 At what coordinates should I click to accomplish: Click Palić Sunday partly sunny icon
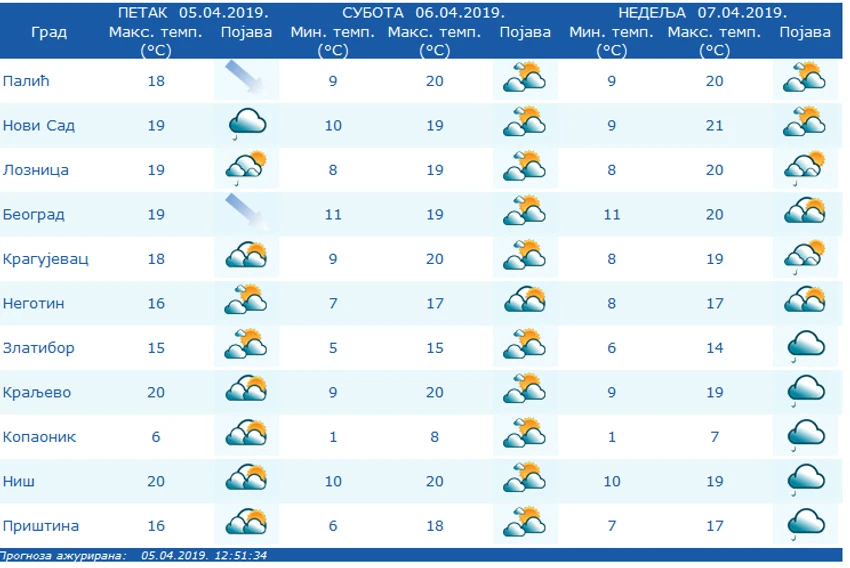tap(804, 78)
